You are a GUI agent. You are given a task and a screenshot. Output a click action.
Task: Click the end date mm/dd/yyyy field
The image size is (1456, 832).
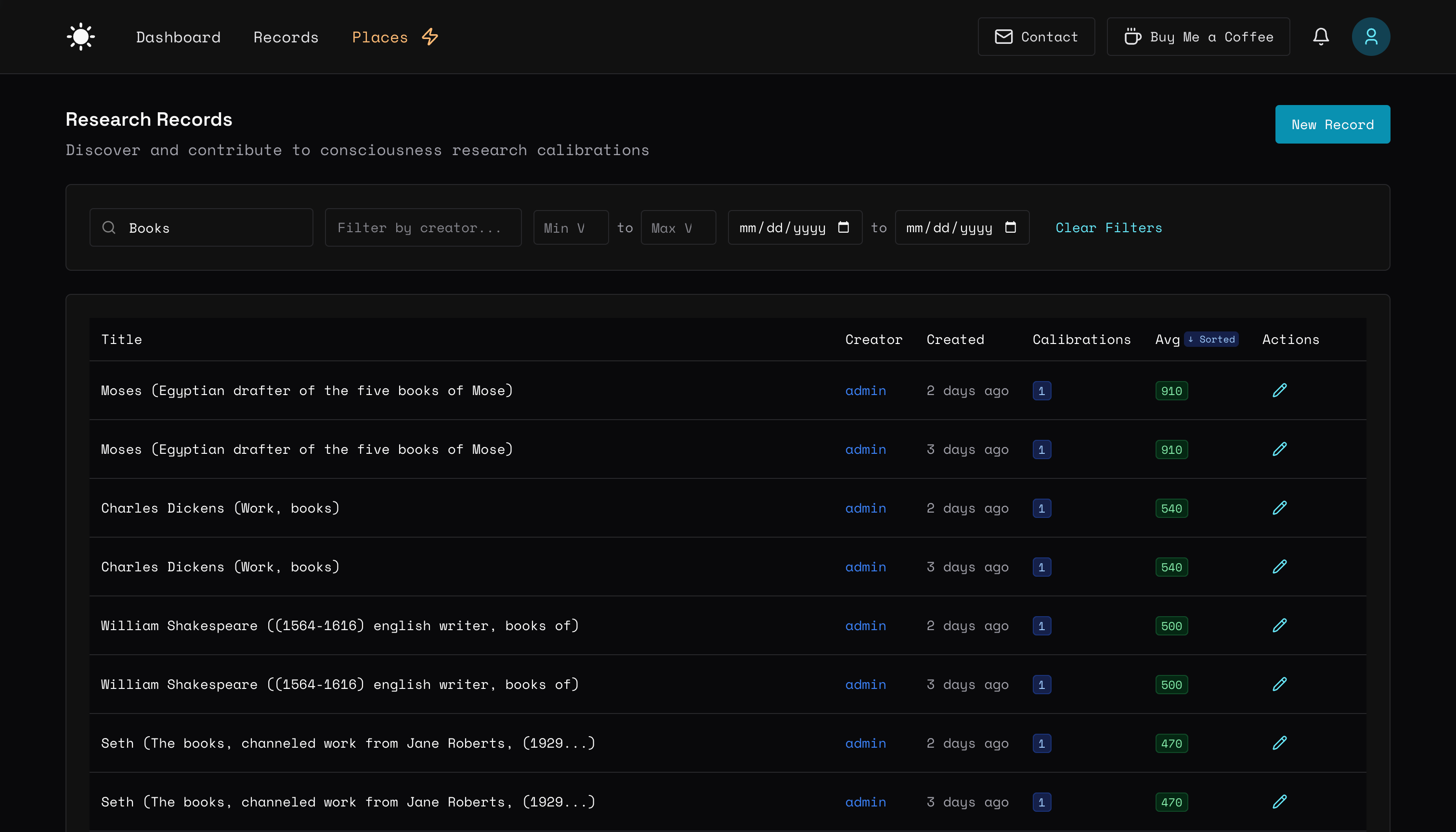(x=962, y=227)
